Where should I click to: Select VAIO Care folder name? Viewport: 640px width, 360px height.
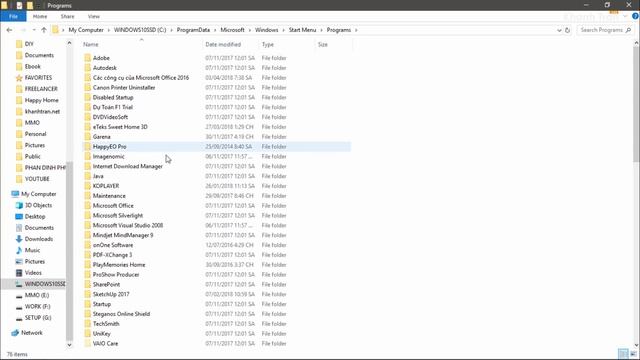pyautogui.click(x=105, y=343)
